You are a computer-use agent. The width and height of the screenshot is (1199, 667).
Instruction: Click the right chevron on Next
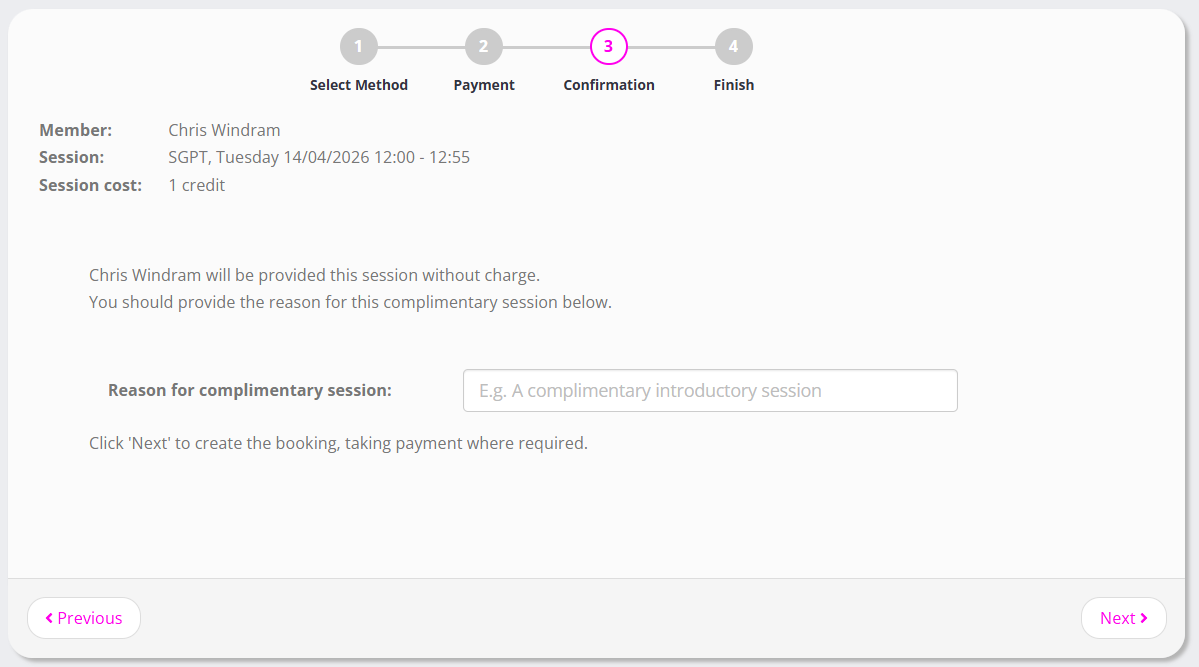pos(1144,618)
